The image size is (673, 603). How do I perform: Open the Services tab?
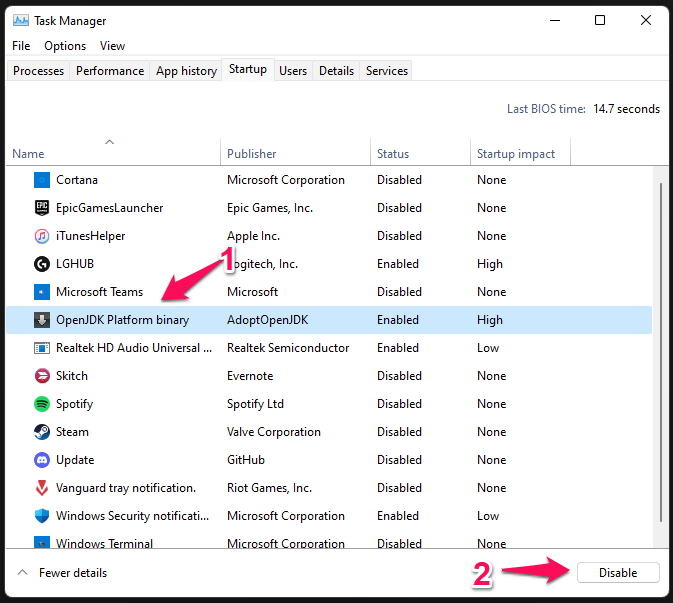click(387, 71)
